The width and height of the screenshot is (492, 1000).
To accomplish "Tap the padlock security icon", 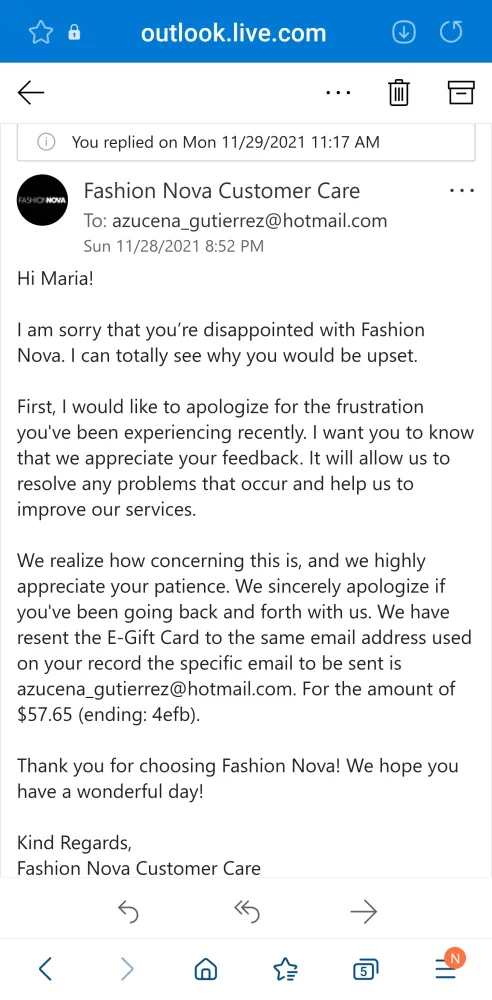I will point(75,33).
